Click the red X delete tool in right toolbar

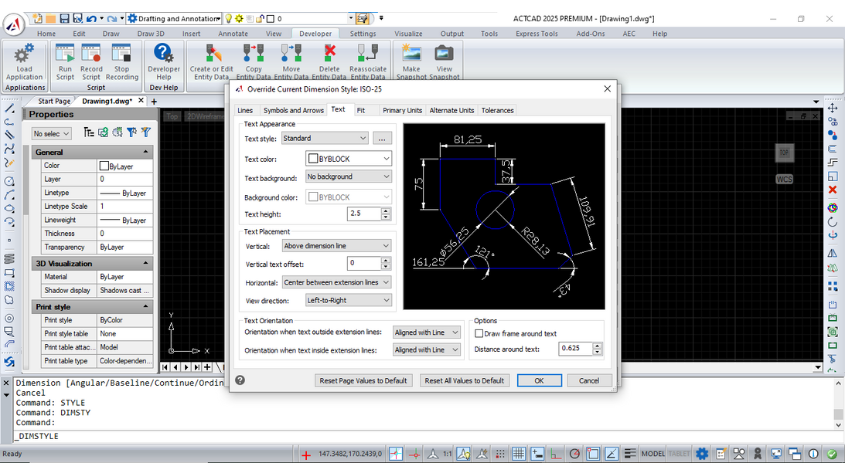coord(833,190)
